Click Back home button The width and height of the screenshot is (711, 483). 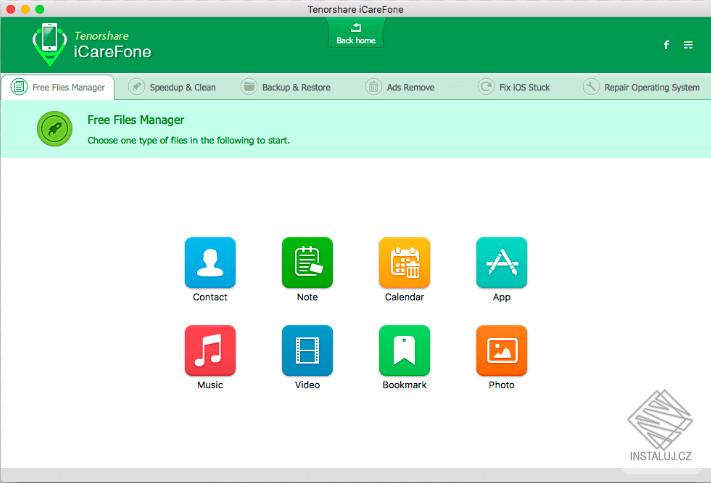pos(356,34)
